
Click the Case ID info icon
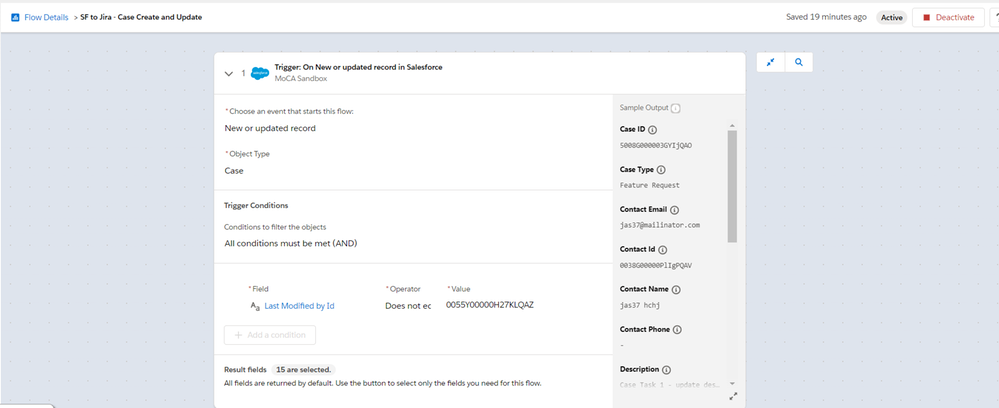pyautogui.click(x=652, y=130)
